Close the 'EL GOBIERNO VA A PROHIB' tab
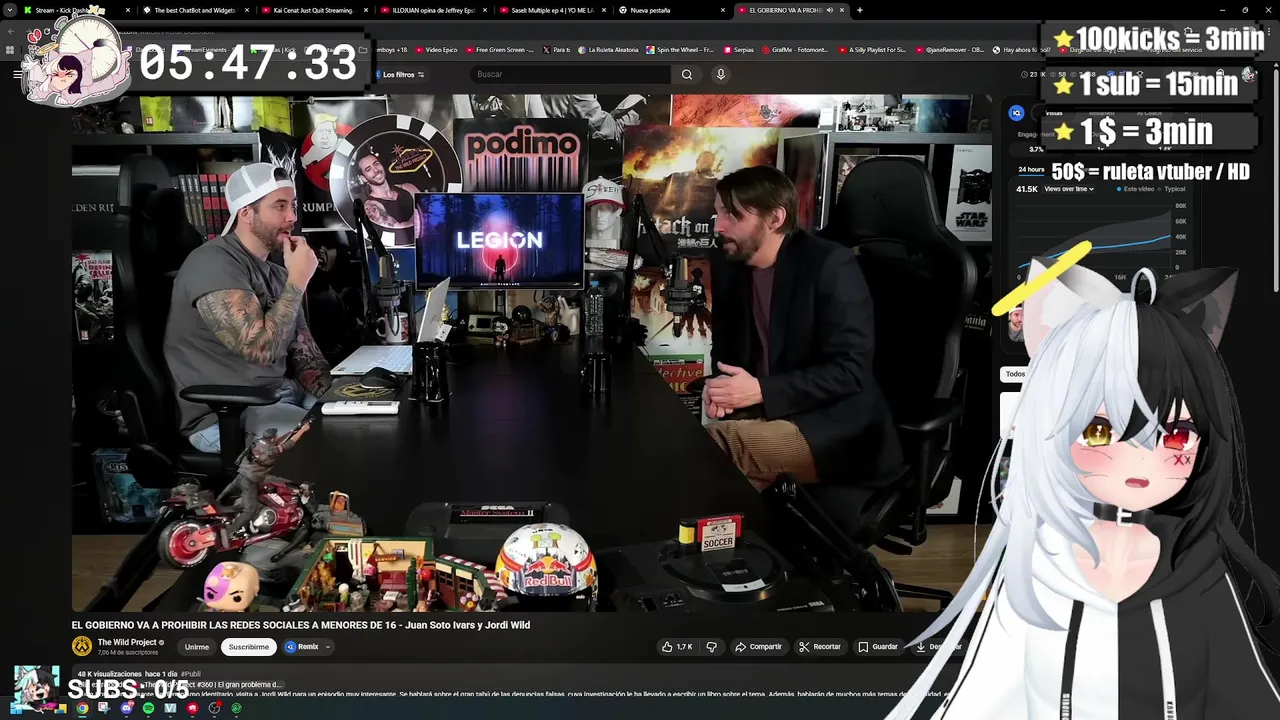Viewport: 1280px width, 720px height. tap(841, 10)
